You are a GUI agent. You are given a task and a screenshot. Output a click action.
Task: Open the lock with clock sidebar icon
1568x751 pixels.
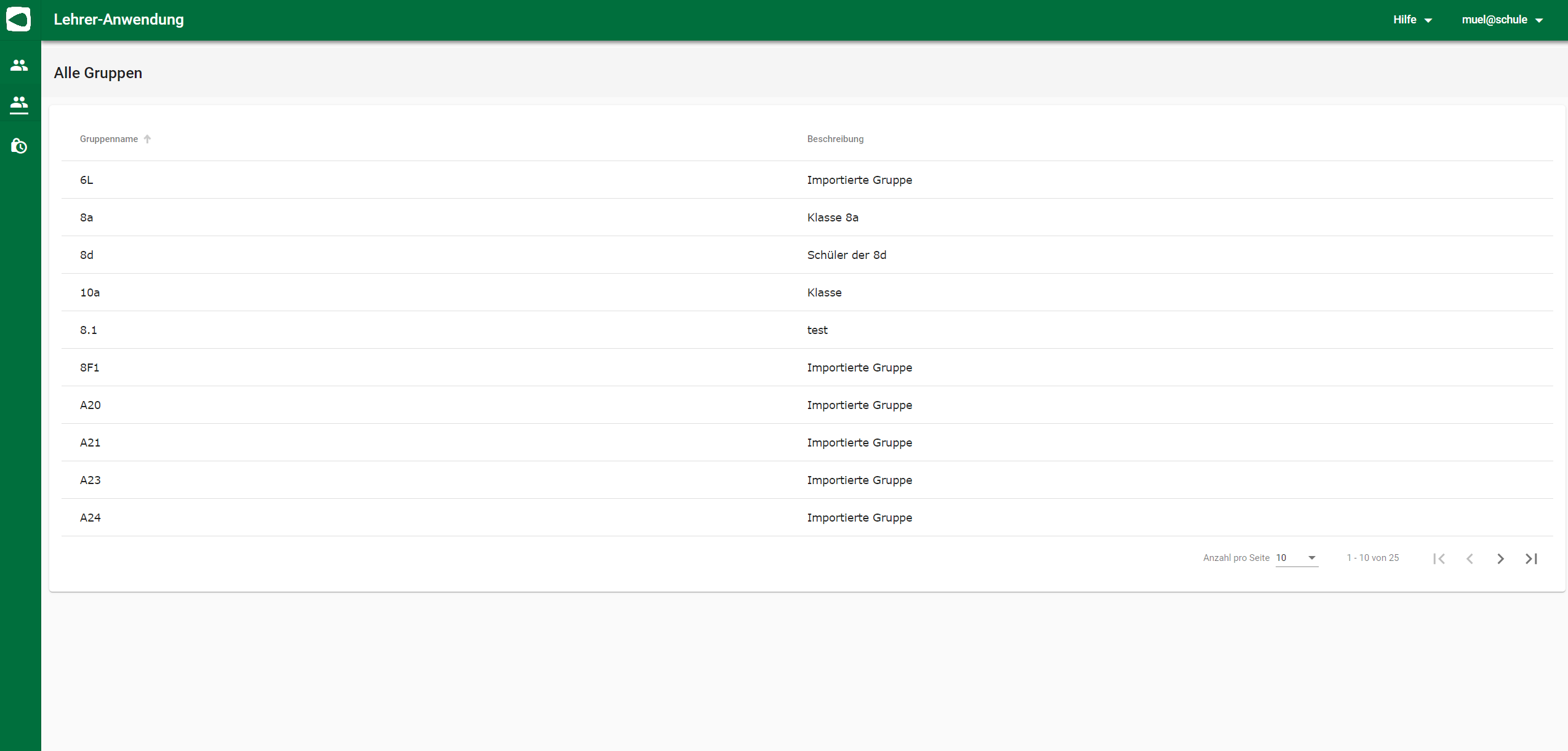(19, 146)
